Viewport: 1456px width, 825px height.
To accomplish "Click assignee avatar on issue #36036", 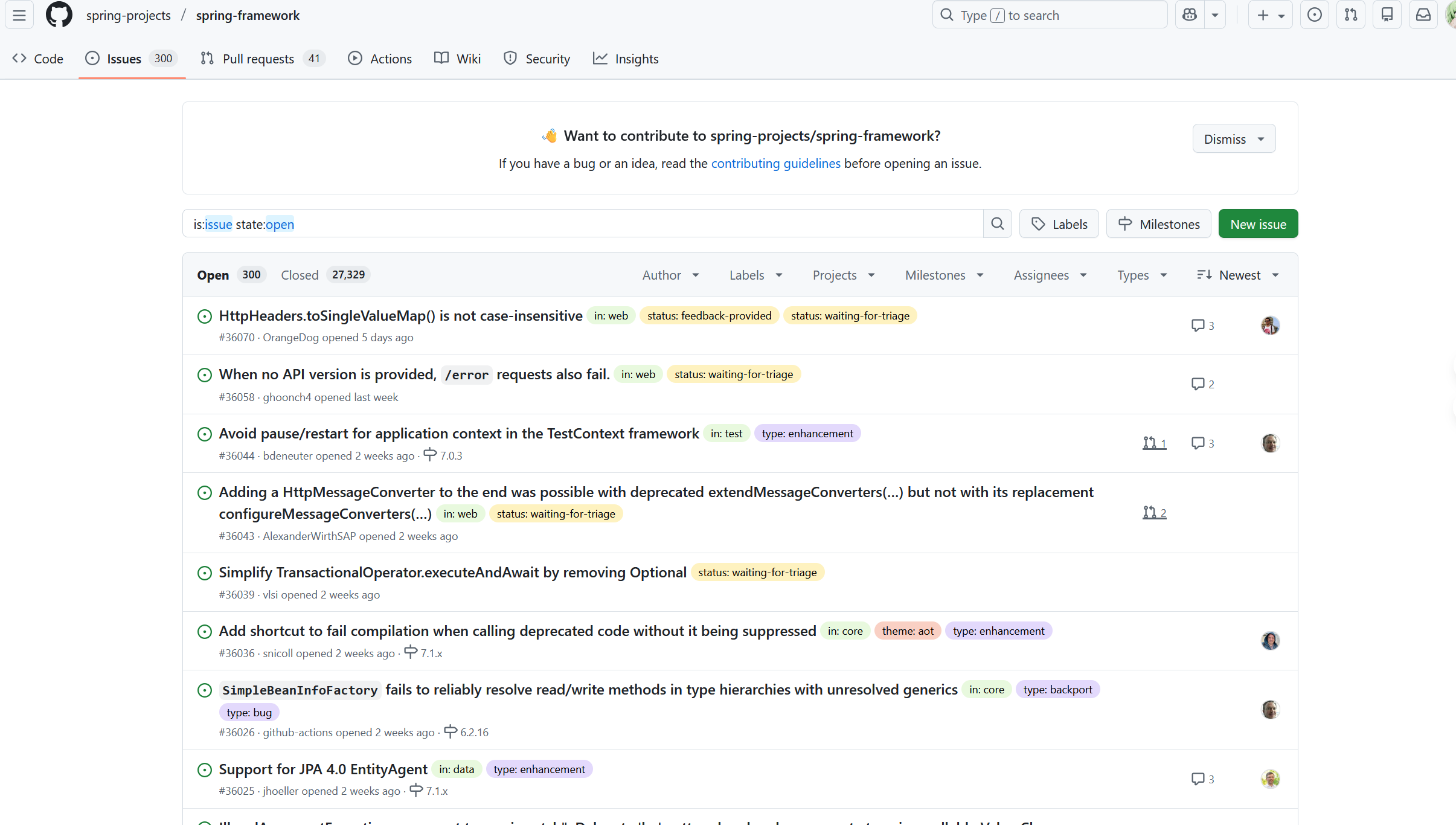I will (1270, 641).
